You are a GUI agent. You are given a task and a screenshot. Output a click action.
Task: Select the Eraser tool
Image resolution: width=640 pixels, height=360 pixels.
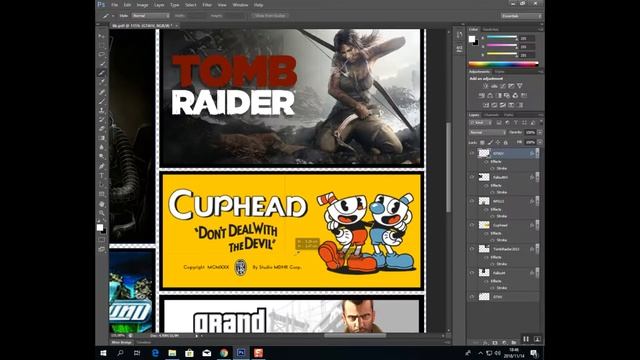101,129
